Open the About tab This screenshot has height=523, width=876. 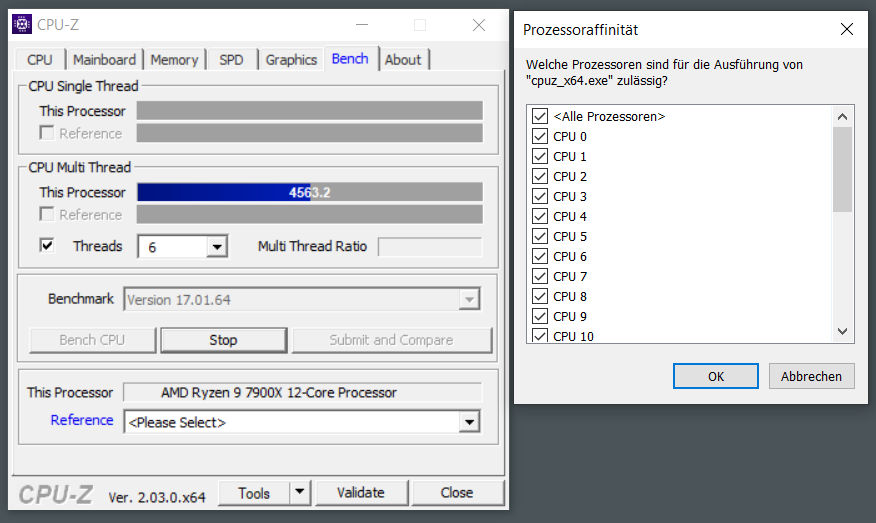click(x=403, y=60)
